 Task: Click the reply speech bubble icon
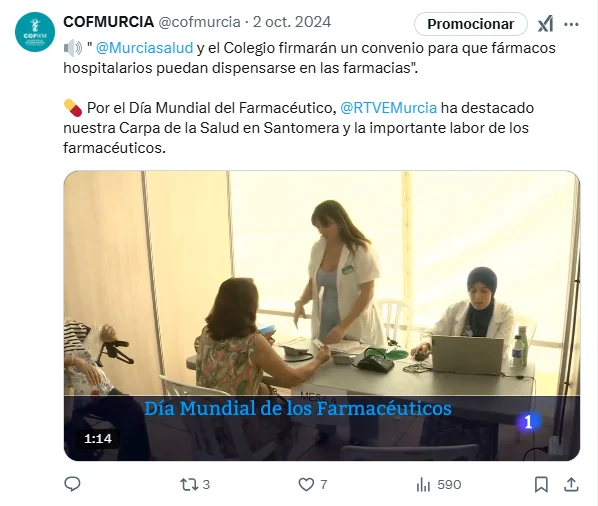tap(72, 484)
